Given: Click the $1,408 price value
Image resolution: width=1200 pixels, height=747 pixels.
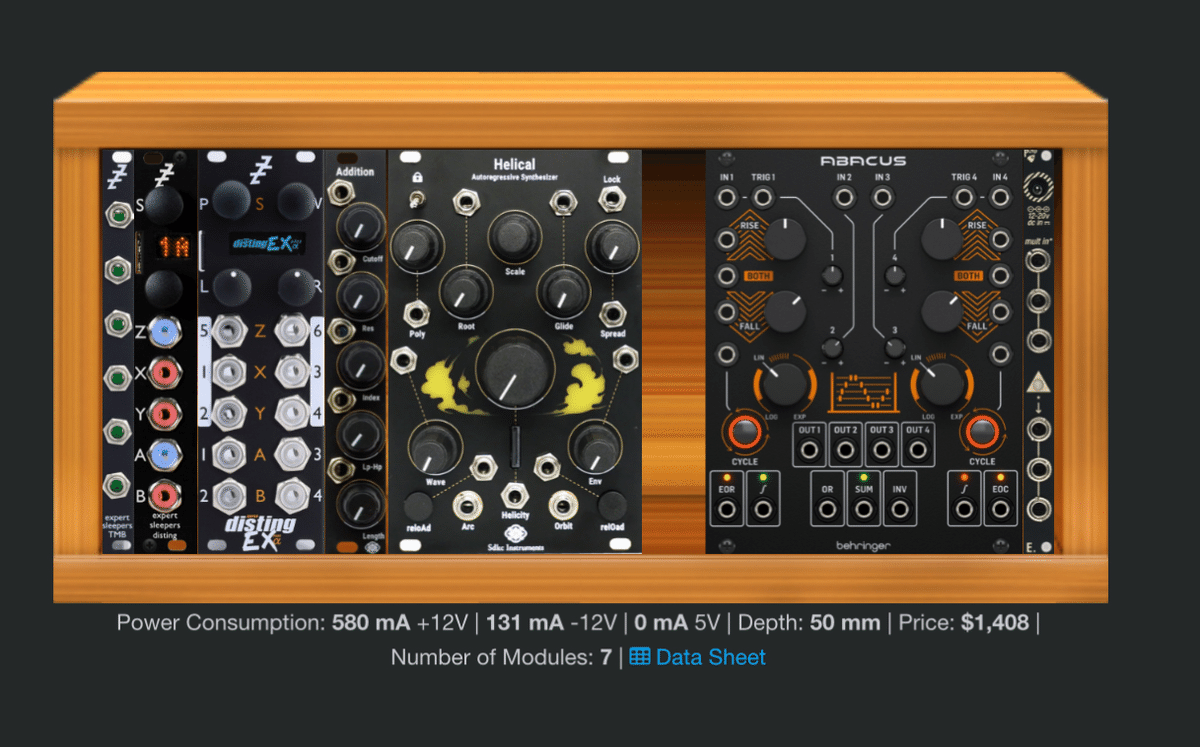Looking at the screenshot, I should pos(995,623).
